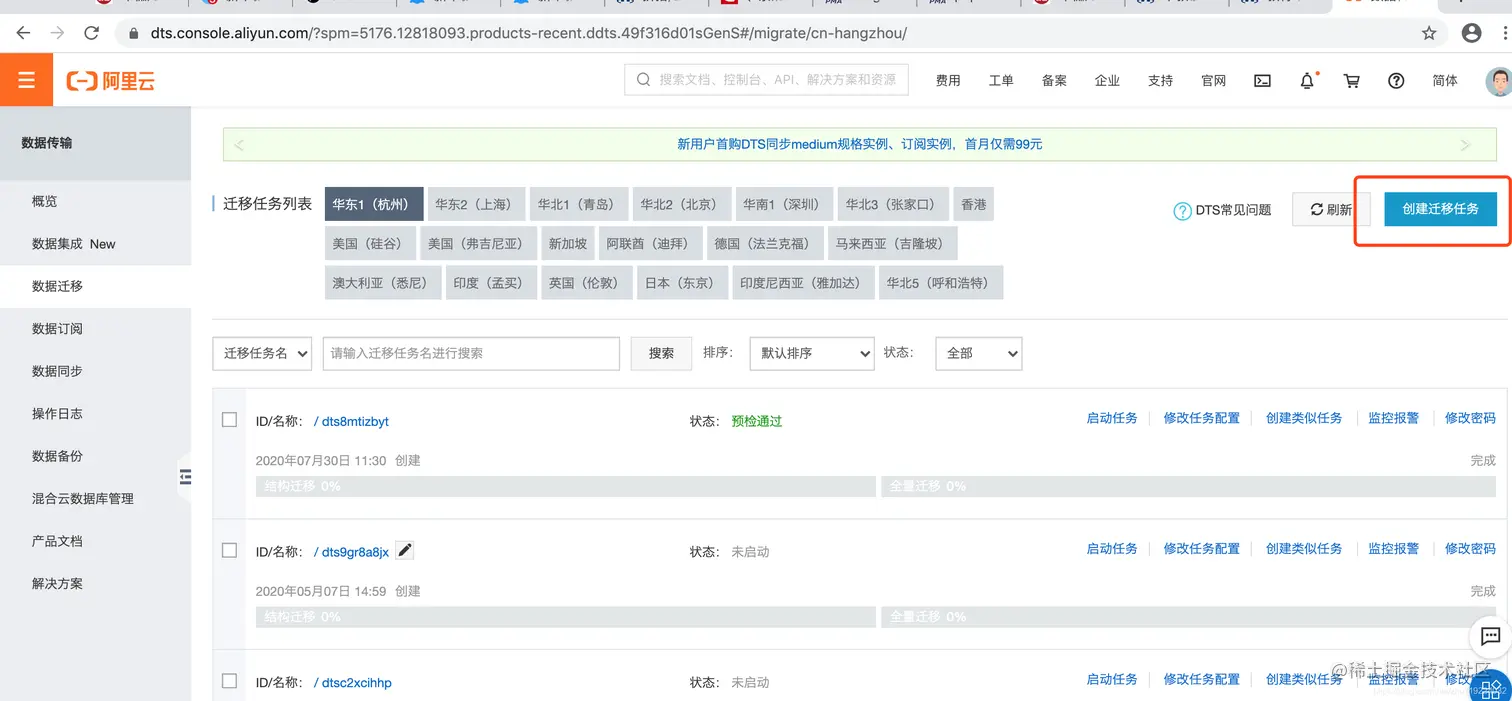Check the checkbox for task dts8mtizbyt

229,419
